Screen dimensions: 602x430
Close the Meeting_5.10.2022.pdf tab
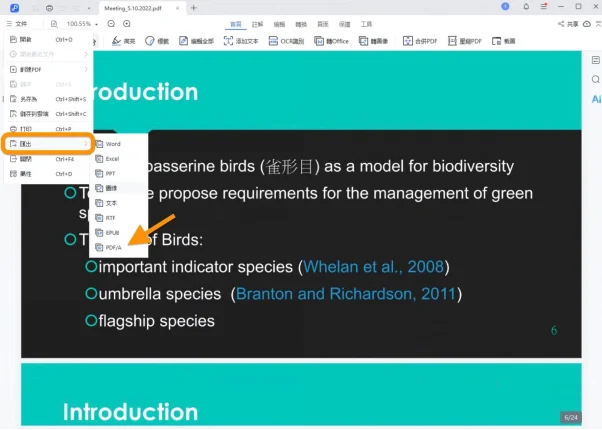[177, 8]
